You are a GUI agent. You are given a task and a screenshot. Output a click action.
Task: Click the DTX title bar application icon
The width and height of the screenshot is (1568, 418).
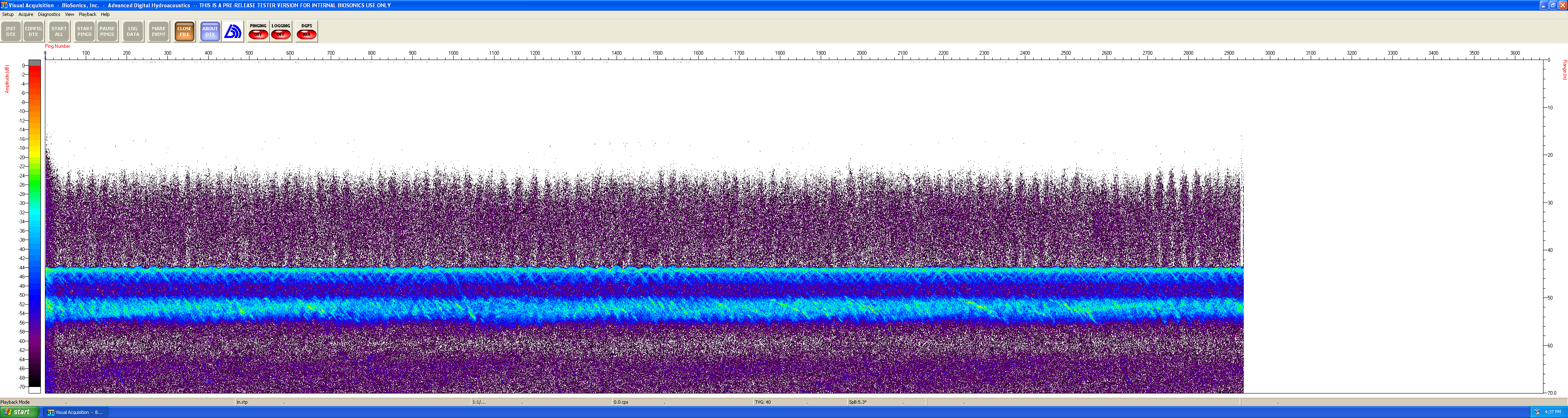tap(4, 5)
